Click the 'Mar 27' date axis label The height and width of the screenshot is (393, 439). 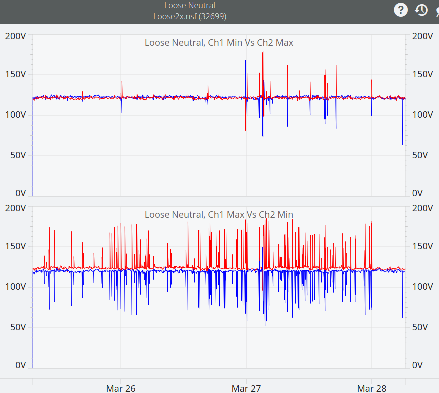pyautogui.click(x=246, y=388)
